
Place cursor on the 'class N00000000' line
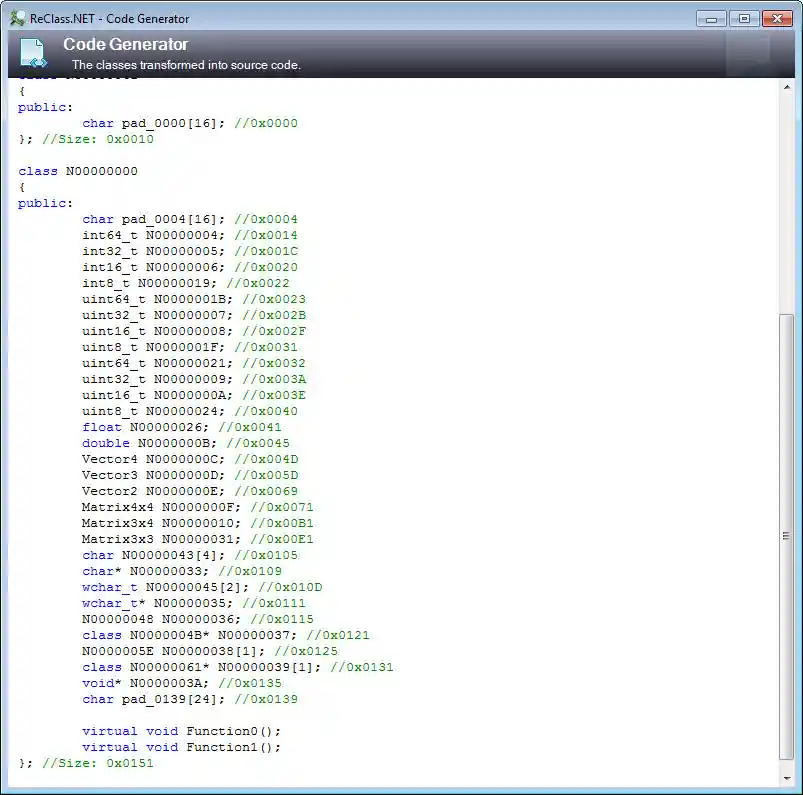(x=78, y=171)
